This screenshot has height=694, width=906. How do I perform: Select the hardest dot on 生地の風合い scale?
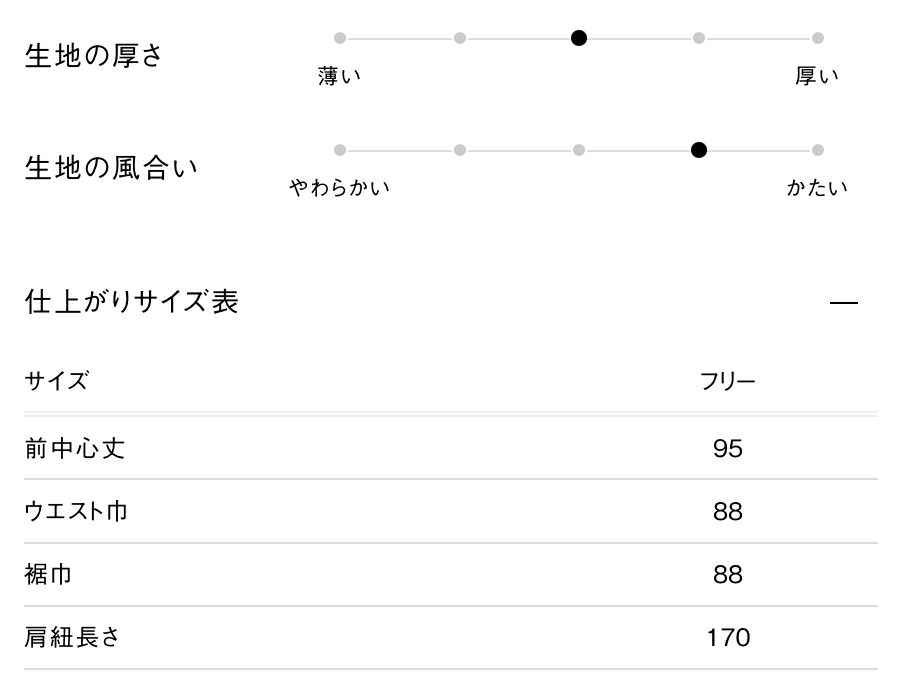tap(818, 150)
